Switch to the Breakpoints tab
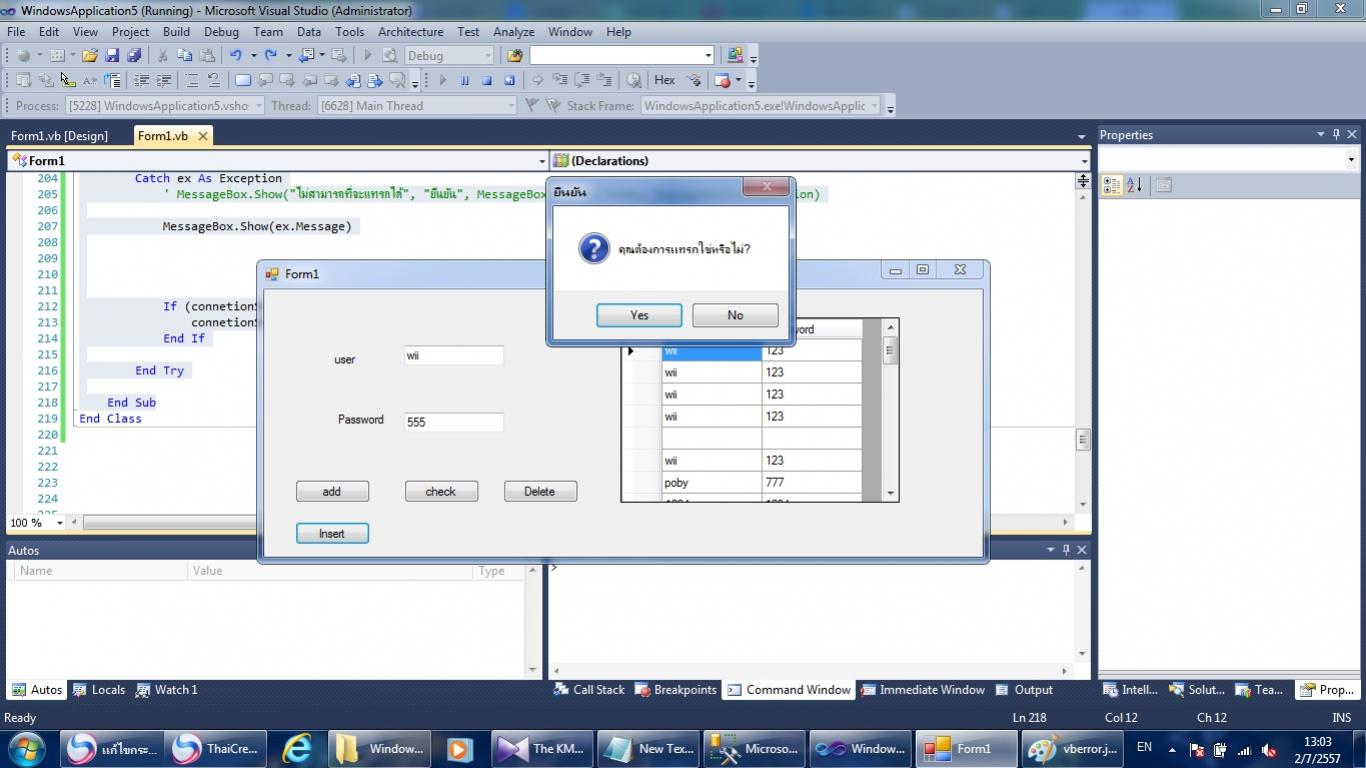Image resolution: width=1366 pixels, height=768 pixels. point(677,690)
